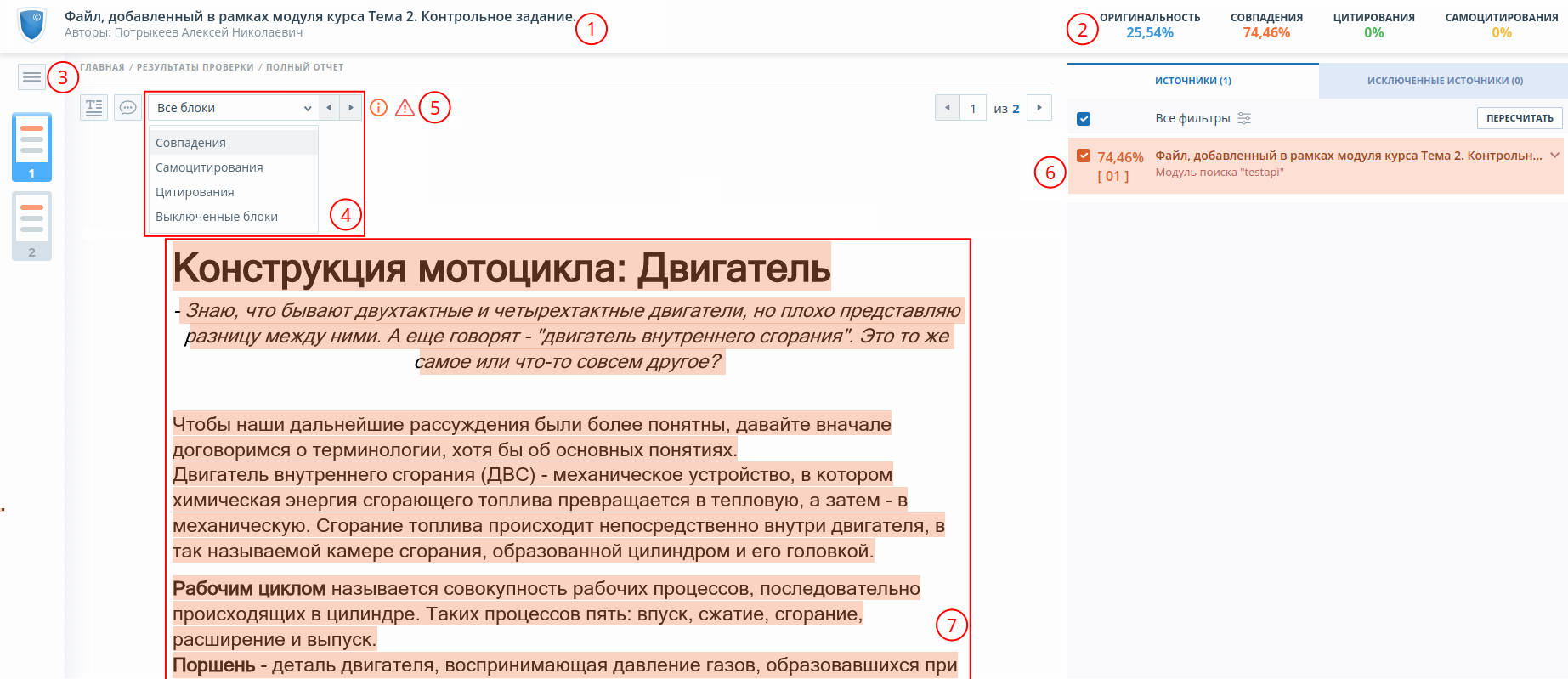Open the source file link in sources list
Image resolution: width=1568 pixels, height=679 pixels.
(1348, 156)
